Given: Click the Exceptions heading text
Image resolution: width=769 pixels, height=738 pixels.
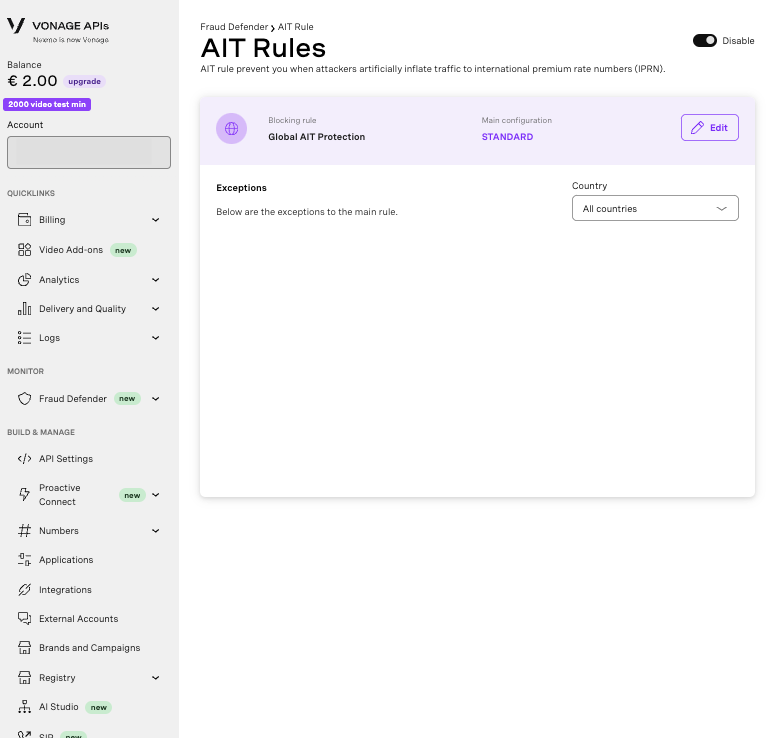Looking at the screenshot, I should [241, 188].
